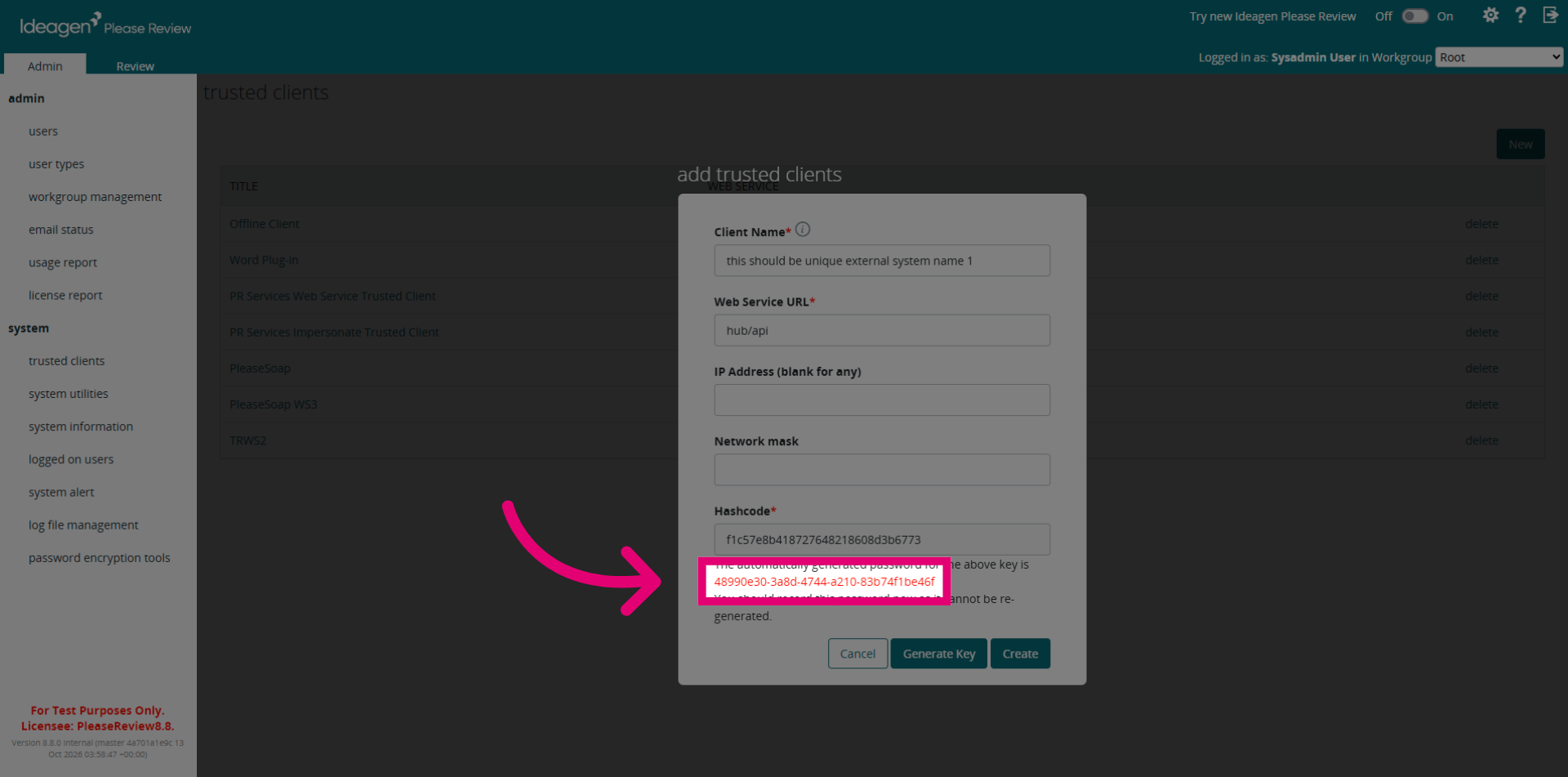
Task: Click delete for the Offline Client row
Action: coord(1481,224)
